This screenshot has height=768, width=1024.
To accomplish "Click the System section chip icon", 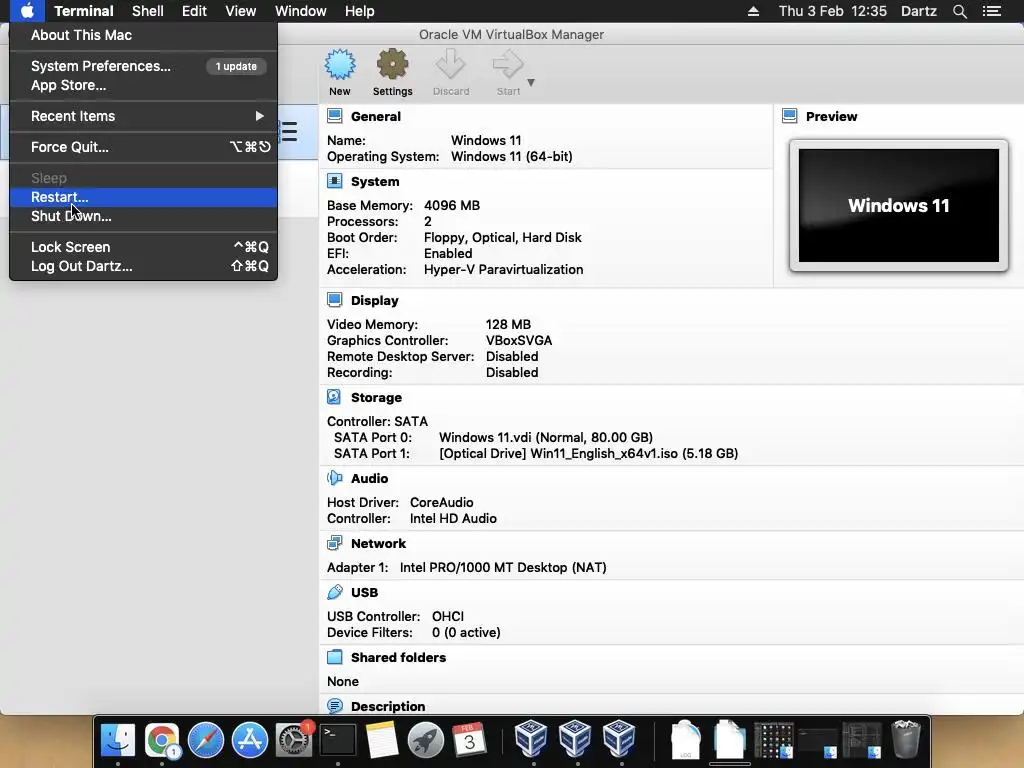I will 334,181.
